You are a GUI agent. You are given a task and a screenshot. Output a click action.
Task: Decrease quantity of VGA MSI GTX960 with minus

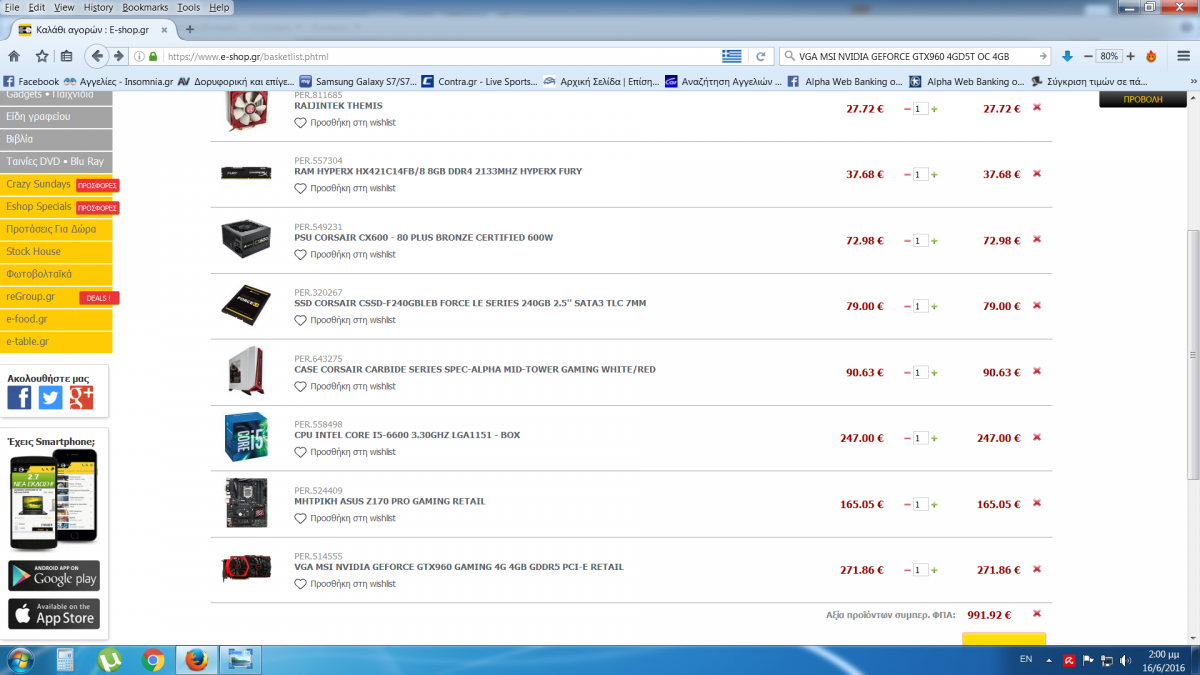click(x=907, y=570)
